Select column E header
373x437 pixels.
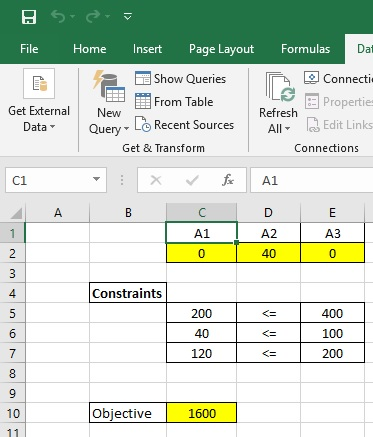pos(332,212)
